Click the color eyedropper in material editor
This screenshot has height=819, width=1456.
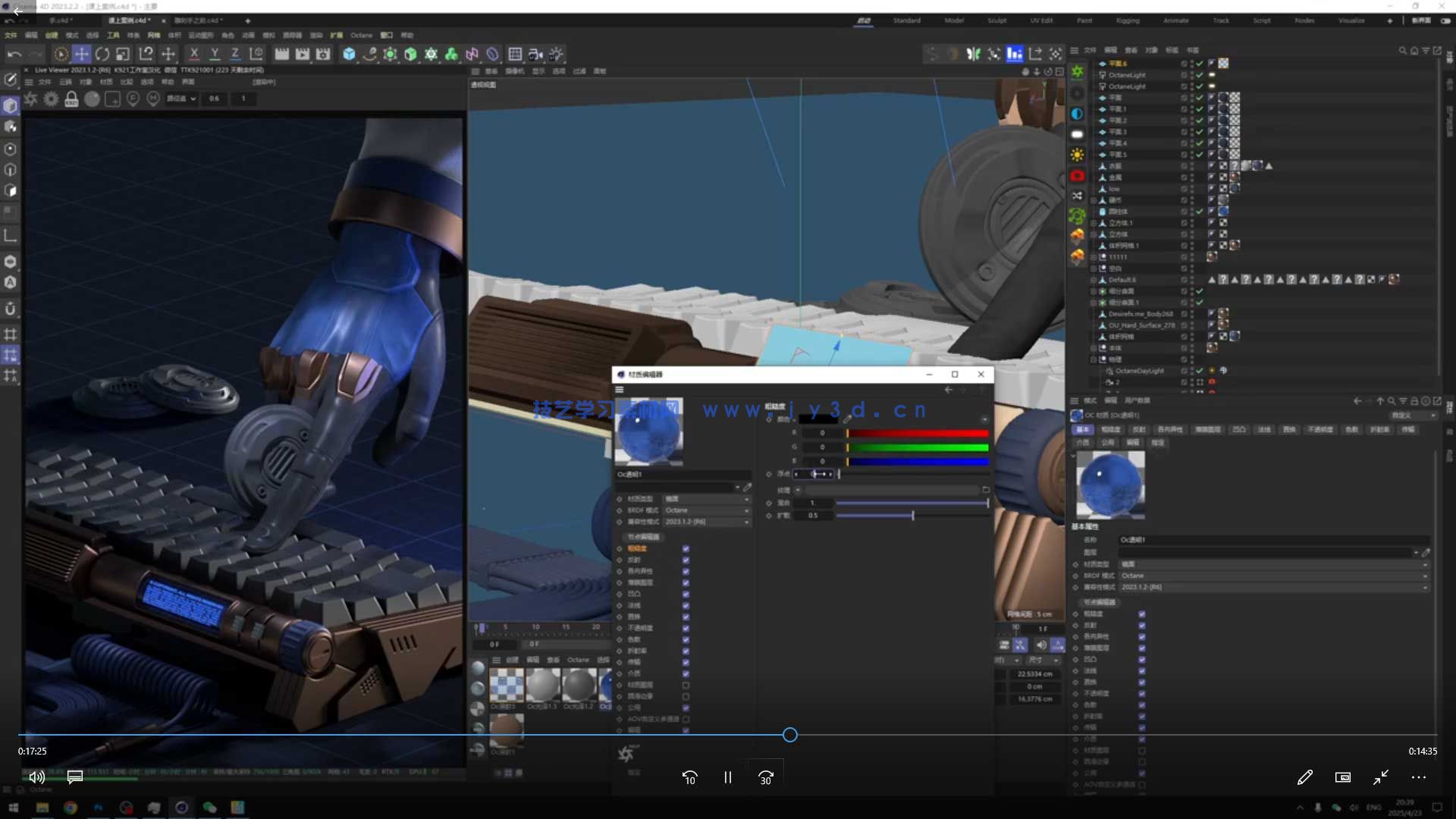847,419
